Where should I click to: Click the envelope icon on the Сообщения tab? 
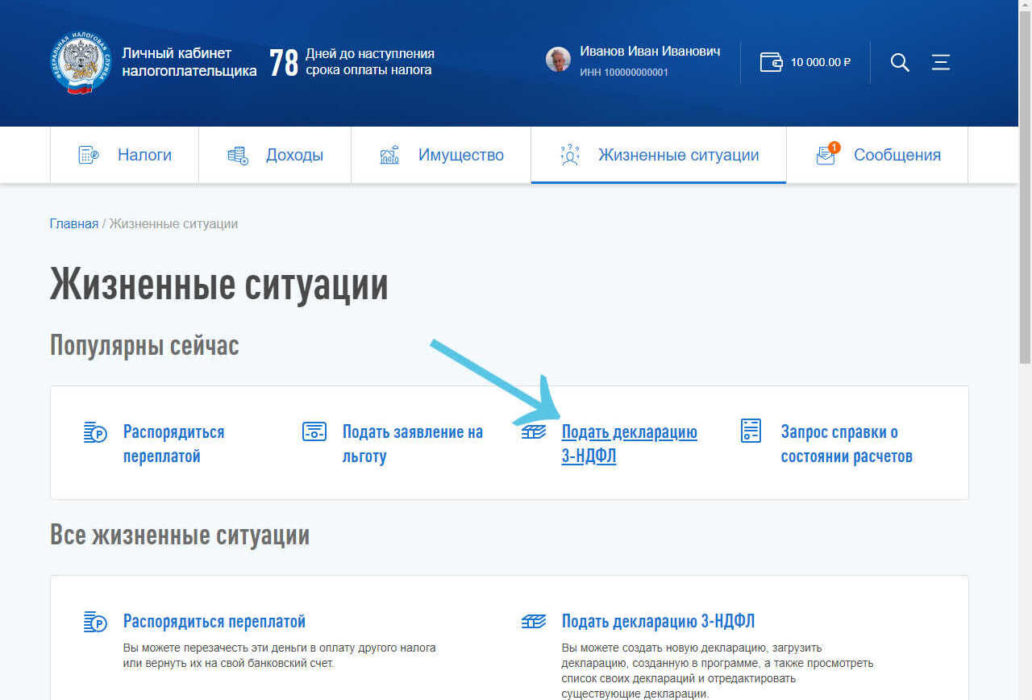point(825,155)
